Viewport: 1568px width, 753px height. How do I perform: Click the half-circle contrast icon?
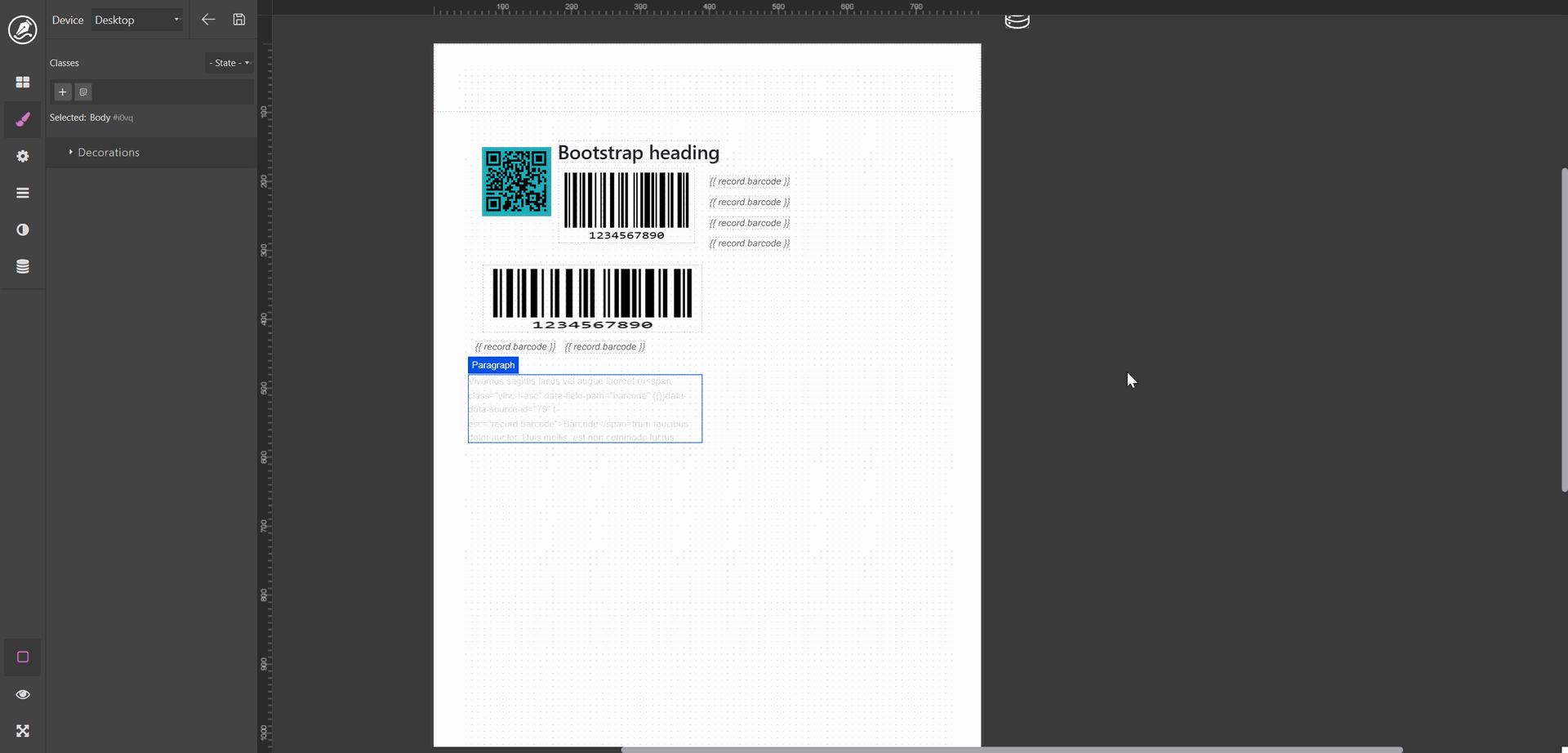(23, 229)
